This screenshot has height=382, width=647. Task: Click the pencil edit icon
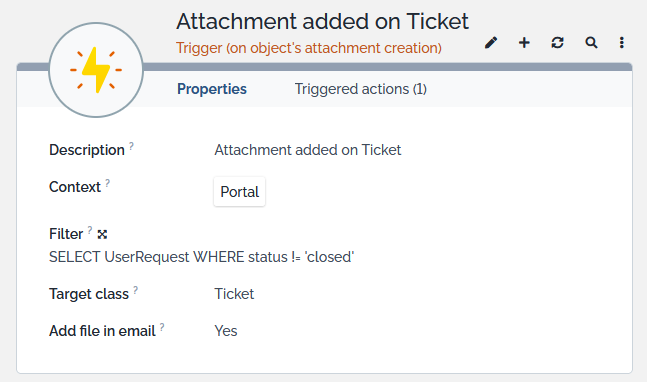coord(491,42)
